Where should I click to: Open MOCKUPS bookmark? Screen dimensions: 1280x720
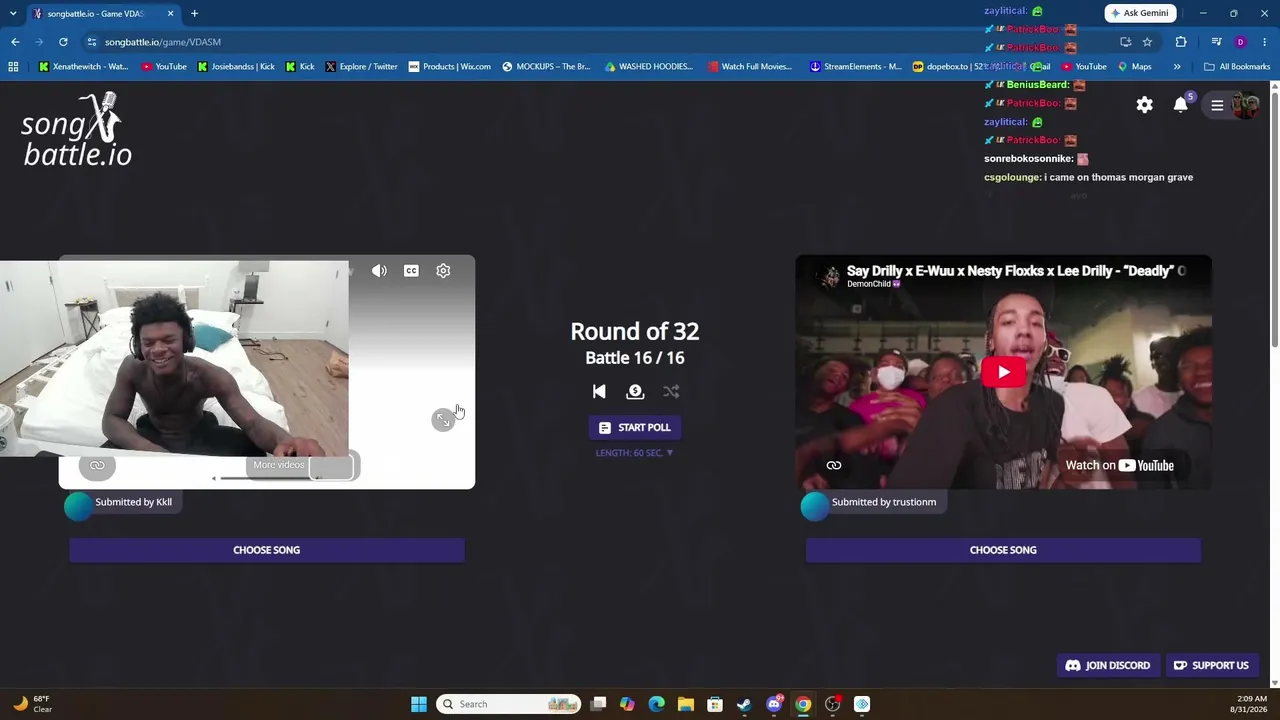(x=546, y=67)
